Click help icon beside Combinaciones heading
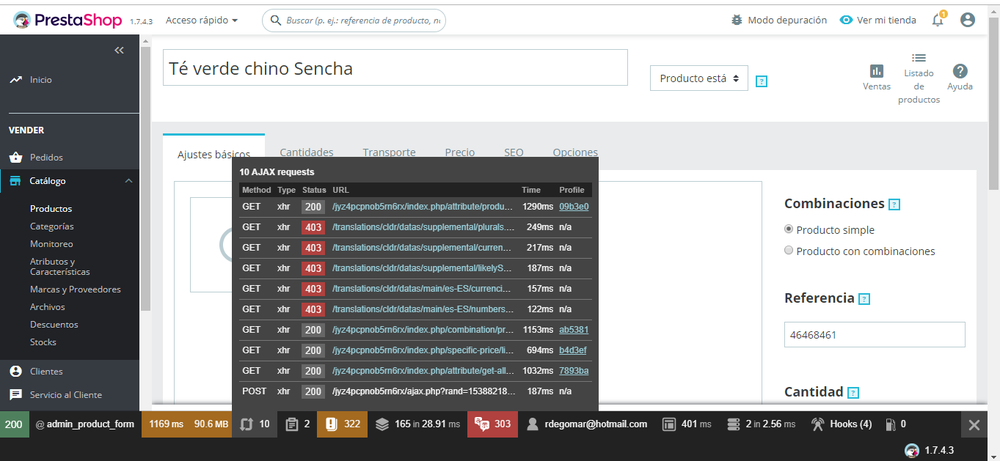Screen dimensions: 1000x461 click(x=894, y=205)
